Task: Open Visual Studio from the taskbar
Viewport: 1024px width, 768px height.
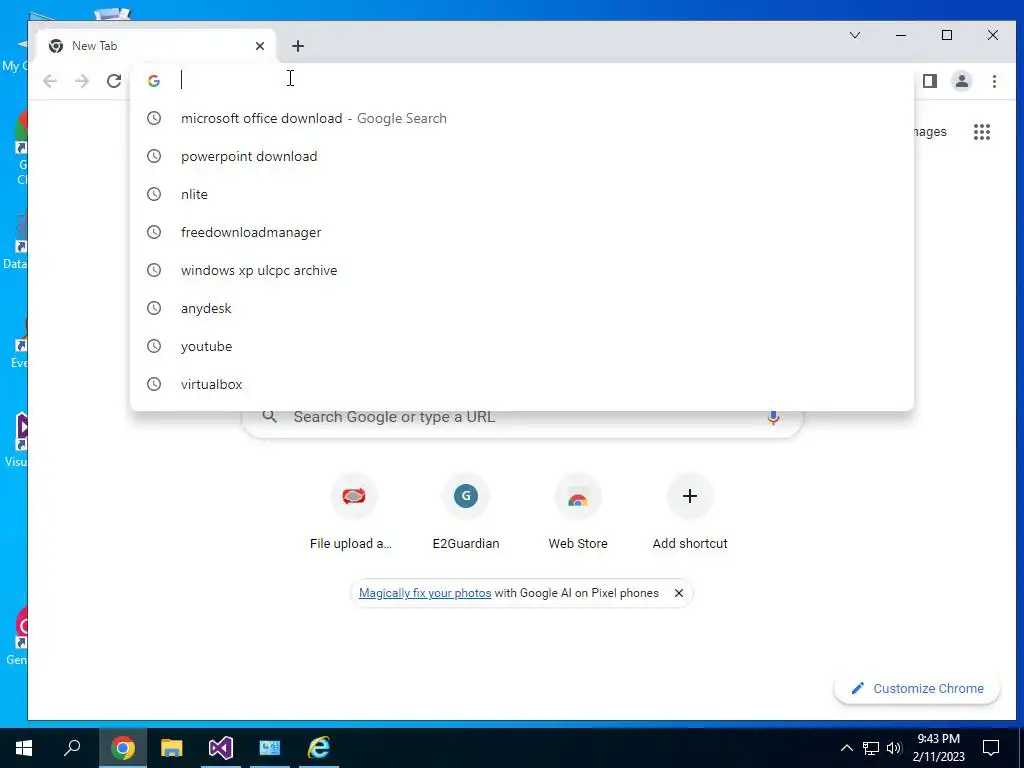Action: 221,748
